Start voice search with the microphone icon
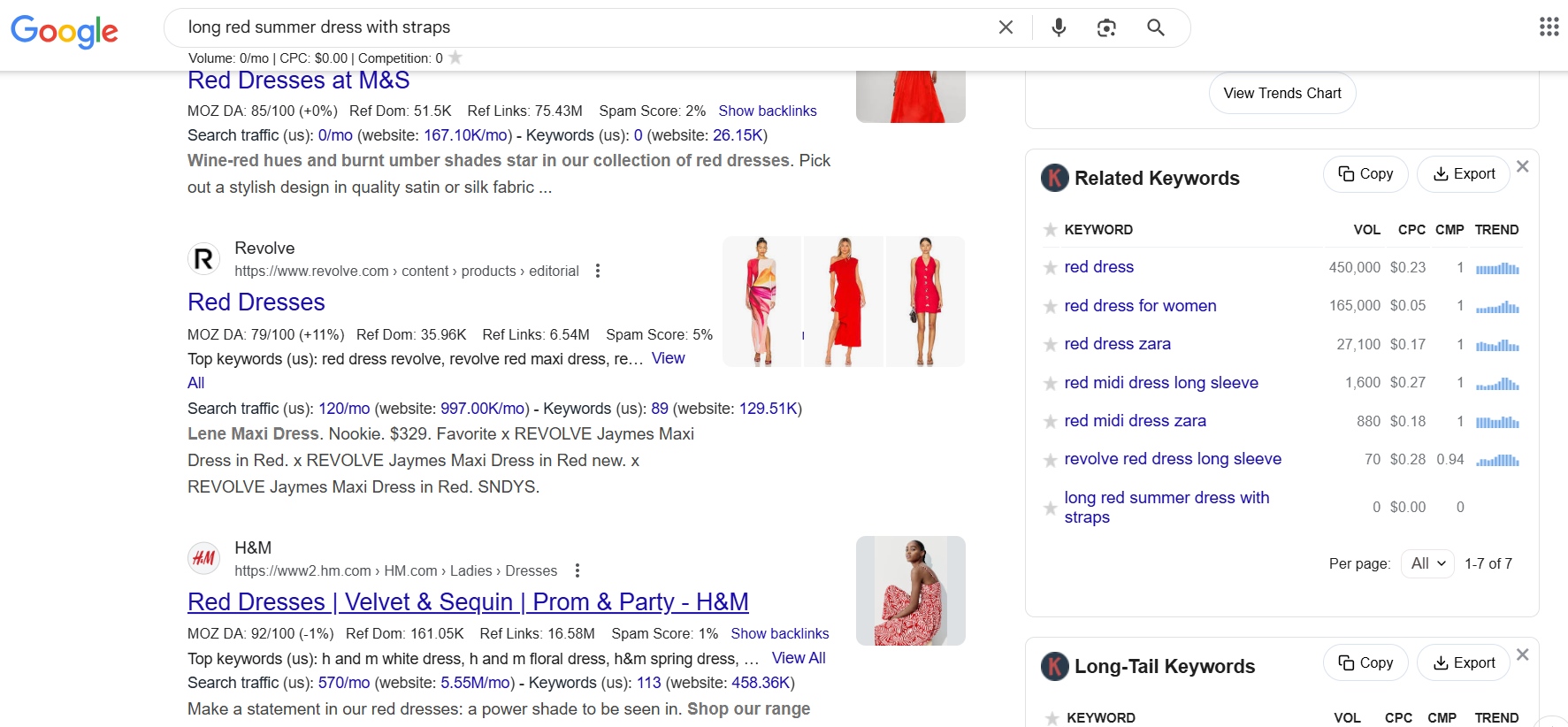1568x727 pixels. (x=1059, y=27)
